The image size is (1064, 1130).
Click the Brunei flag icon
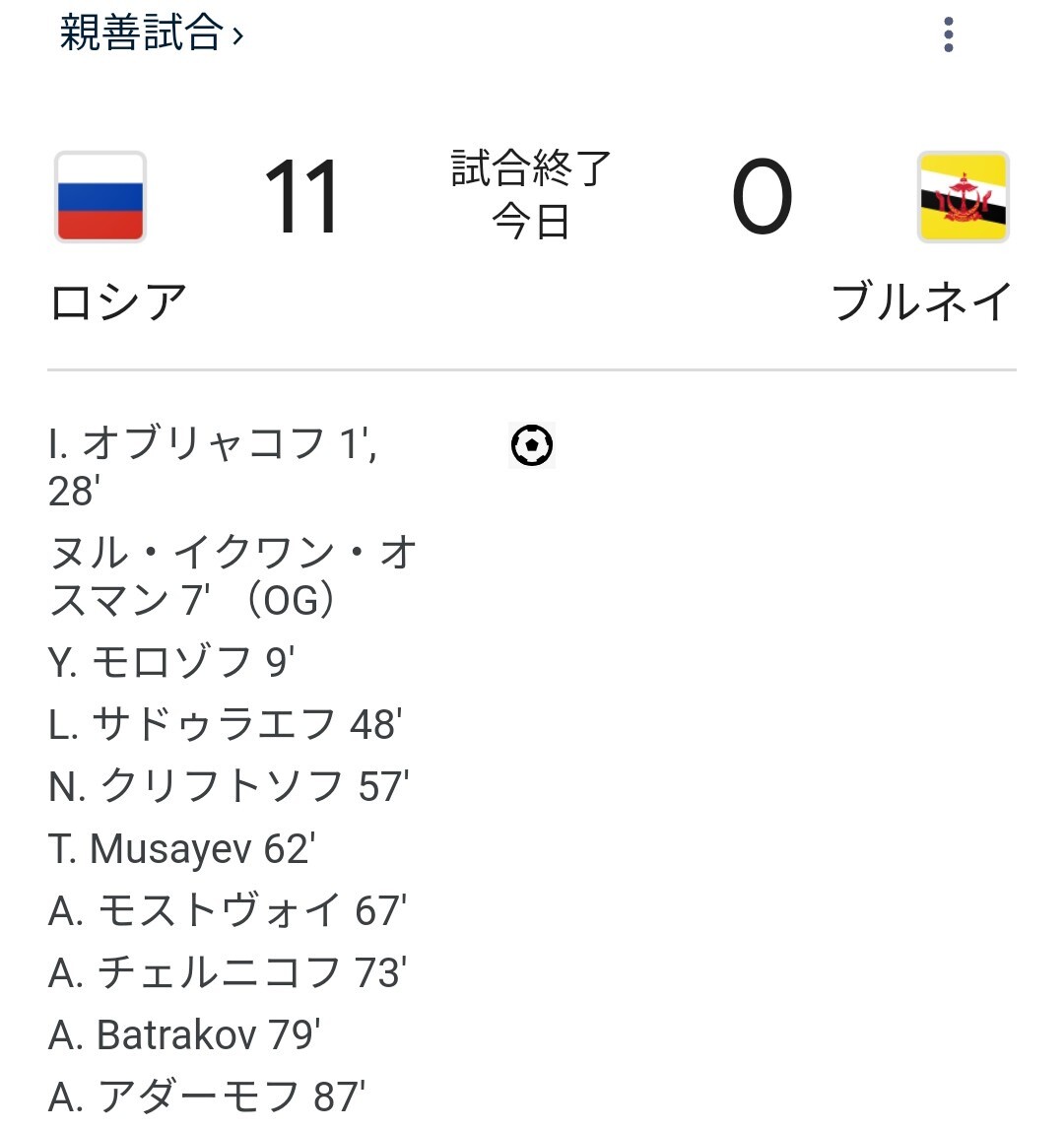pyautogui.click(x=963, y=197)
